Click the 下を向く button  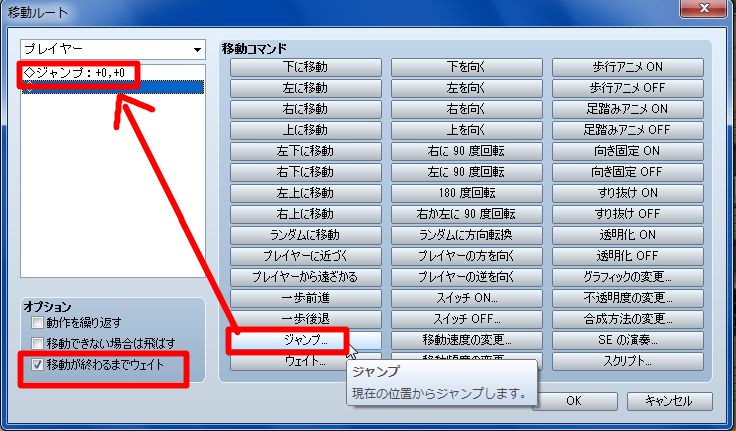(x=467, y=67)
